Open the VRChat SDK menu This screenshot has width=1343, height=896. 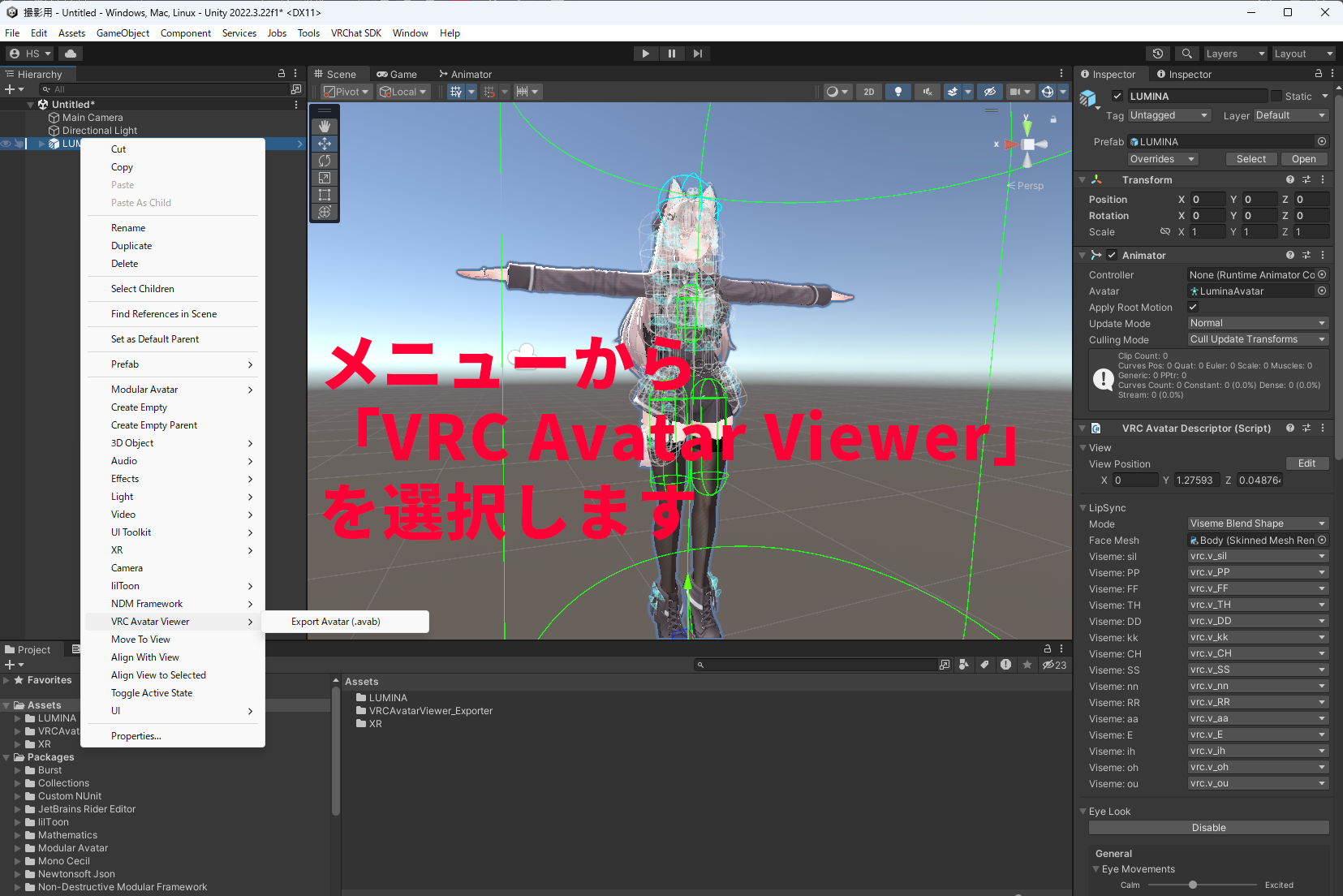(355, 33)
